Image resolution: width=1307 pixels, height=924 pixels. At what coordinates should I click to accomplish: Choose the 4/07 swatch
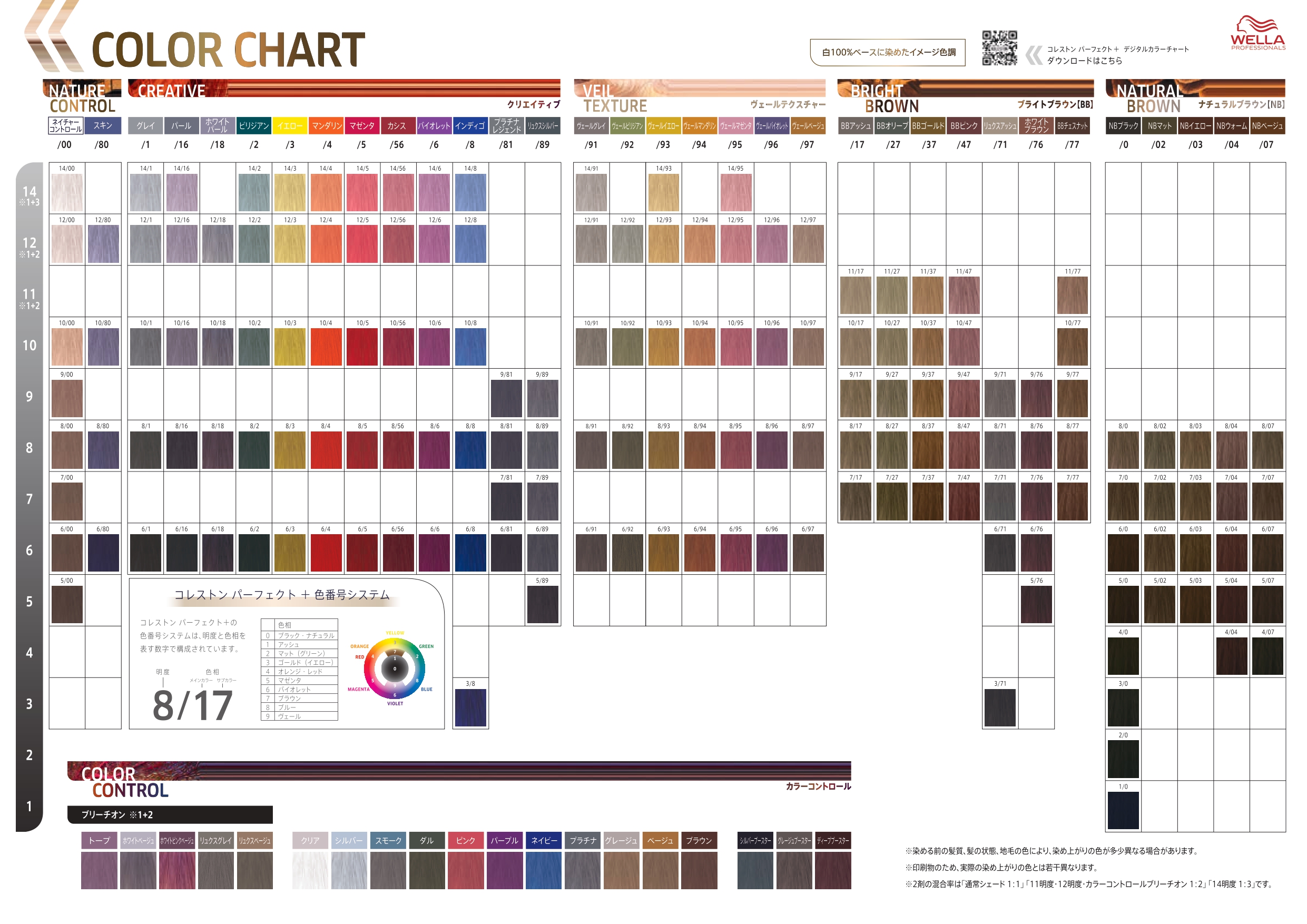point(1267,656)
